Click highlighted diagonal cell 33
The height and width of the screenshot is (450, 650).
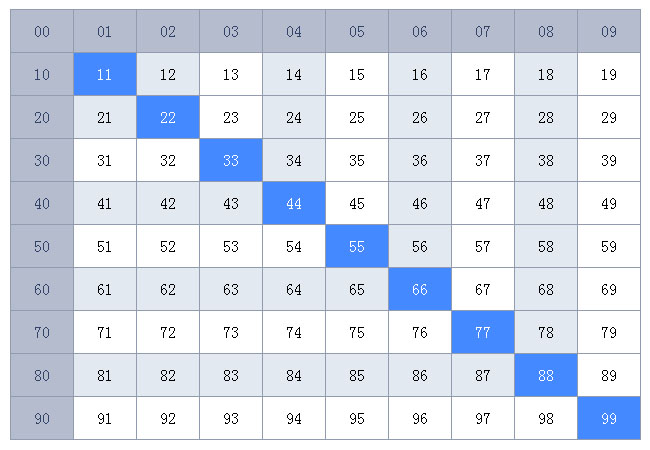(231, 161)
